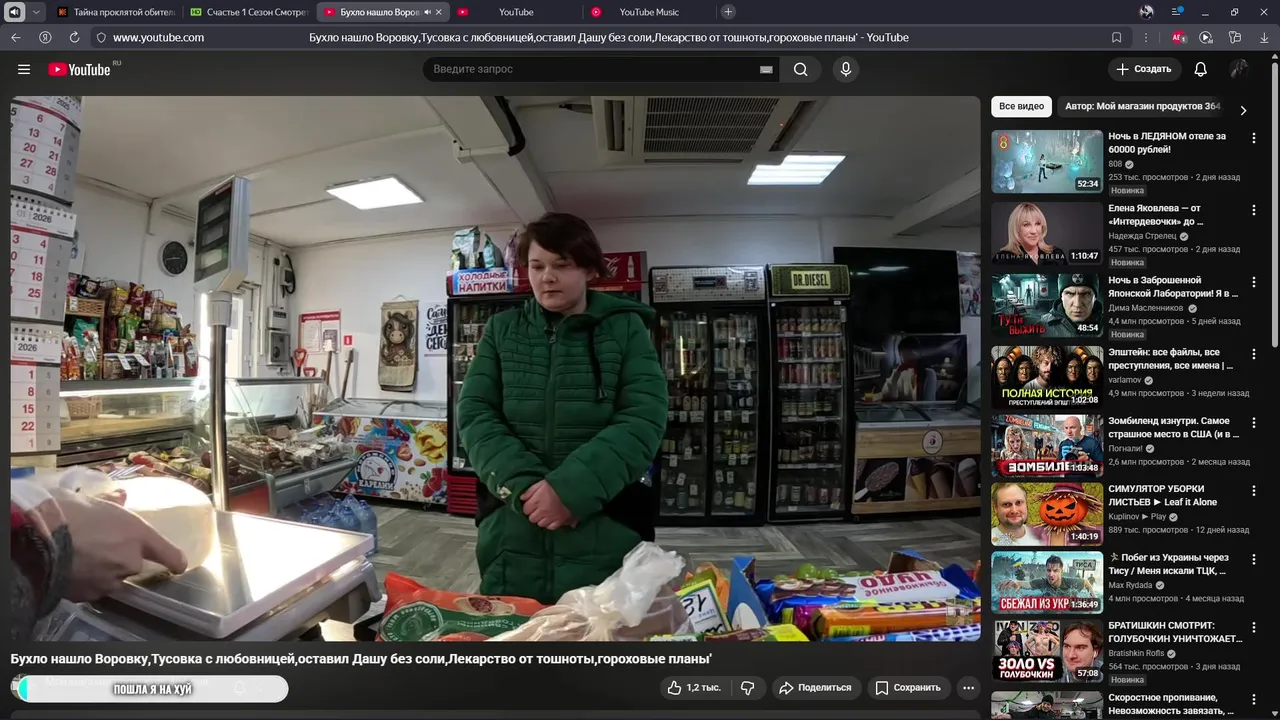Select the Автор: Мой магазин продуктов chip
The width and height of the screenshot is (1280, 720).
click(x=1142, y=106)
